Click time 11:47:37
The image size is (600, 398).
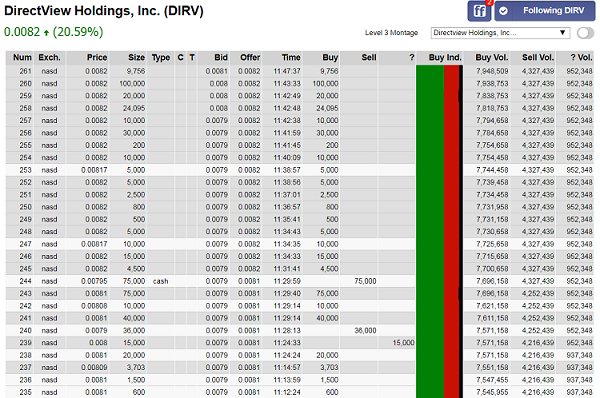point(287,71)
